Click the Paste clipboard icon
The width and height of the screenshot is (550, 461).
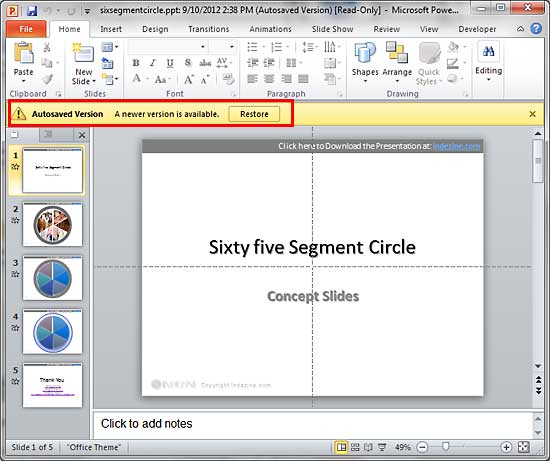click(24, 53)
